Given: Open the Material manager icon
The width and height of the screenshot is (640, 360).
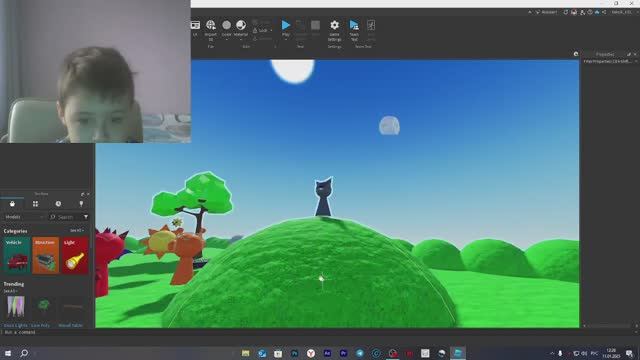Looking at the screenshot, I should coord(241,25).
